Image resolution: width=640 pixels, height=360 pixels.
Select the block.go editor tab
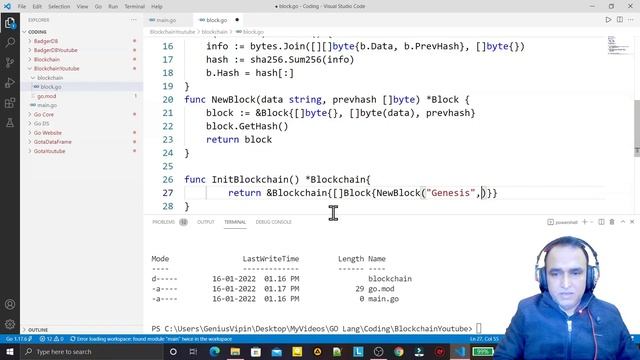point(216,20)
